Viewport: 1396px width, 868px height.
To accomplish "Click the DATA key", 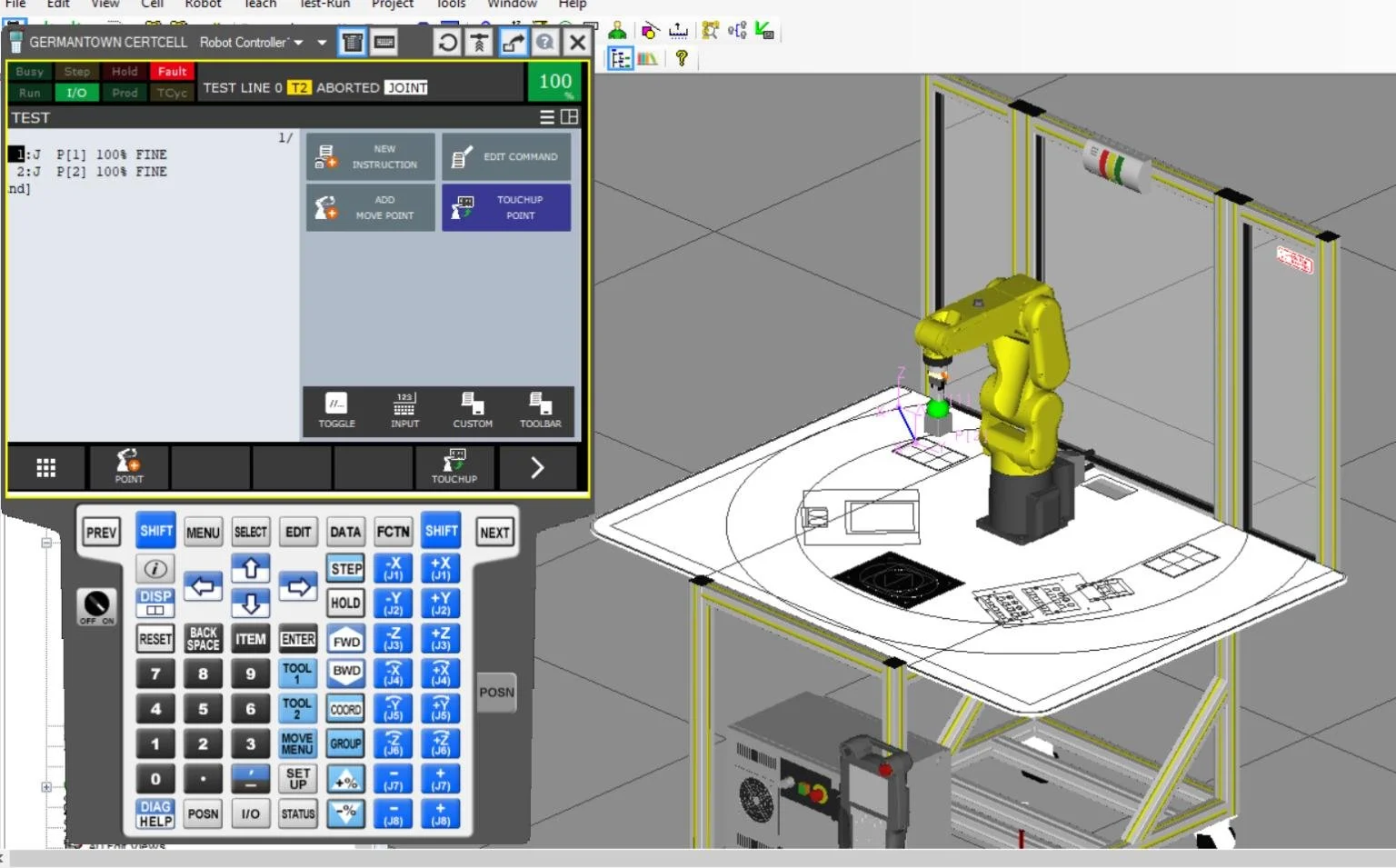I will [345, 533].
